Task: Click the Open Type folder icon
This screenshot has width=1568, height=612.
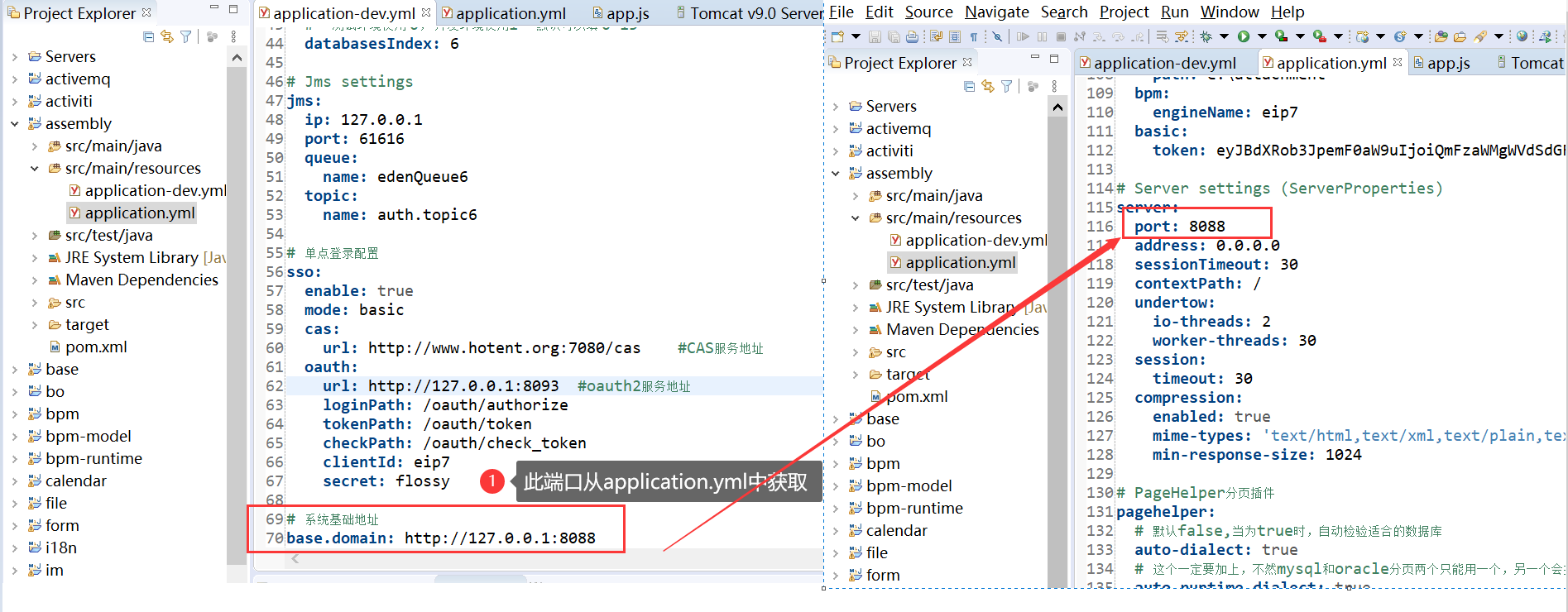Action: point(1441,36)
